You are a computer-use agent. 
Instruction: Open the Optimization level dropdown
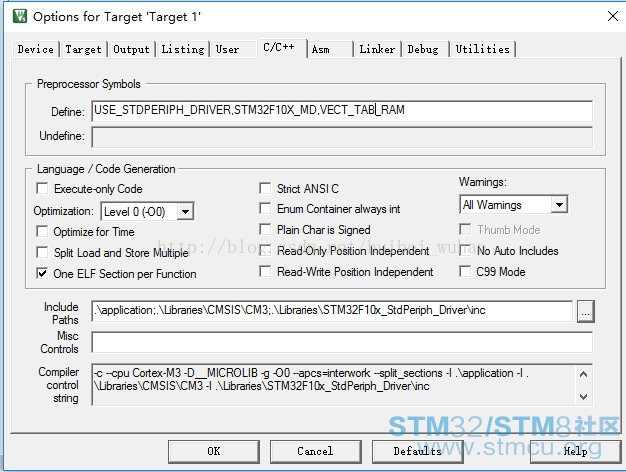pos(186,212)
